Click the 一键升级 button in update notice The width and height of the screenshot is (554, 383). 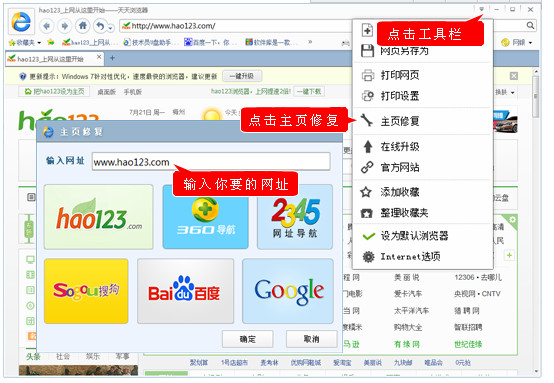pyautogui.click(x=242, y=76)
